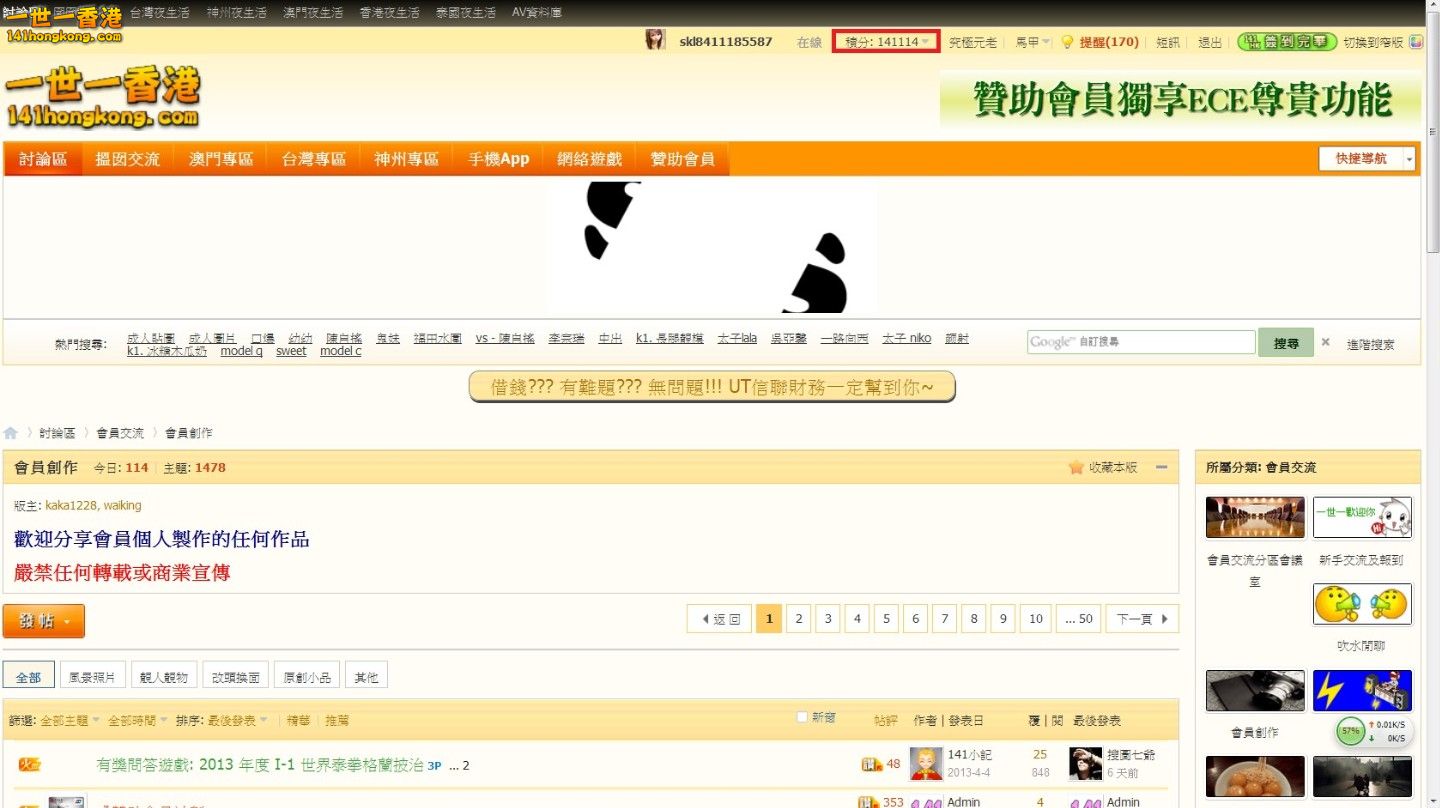
Task: Open 會員創作 camera thumbnail in sidebar
Action: click(x=1255, y=691)
